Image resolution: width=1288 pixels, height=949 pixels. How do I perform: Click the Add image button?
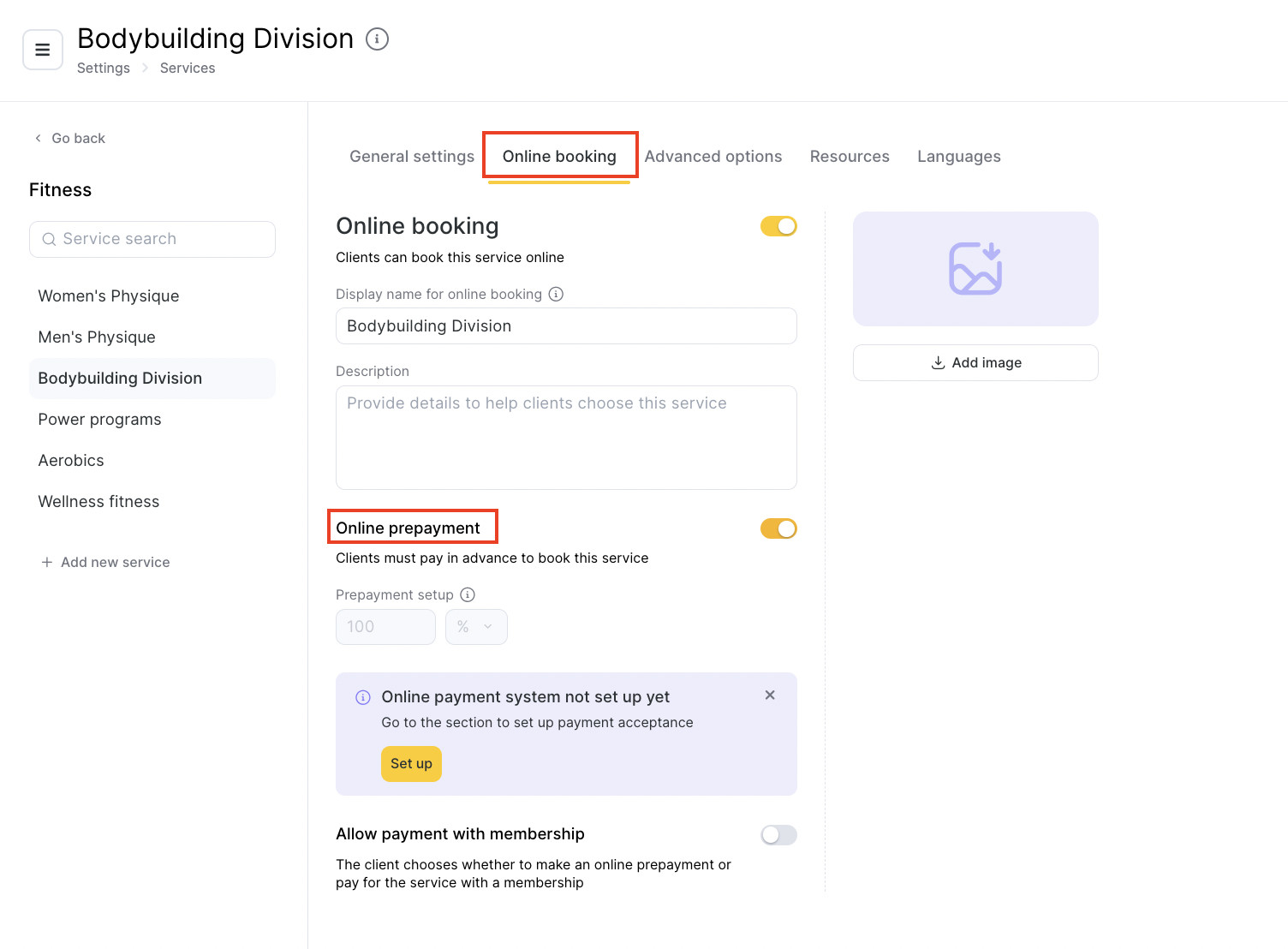coord(975,363)
